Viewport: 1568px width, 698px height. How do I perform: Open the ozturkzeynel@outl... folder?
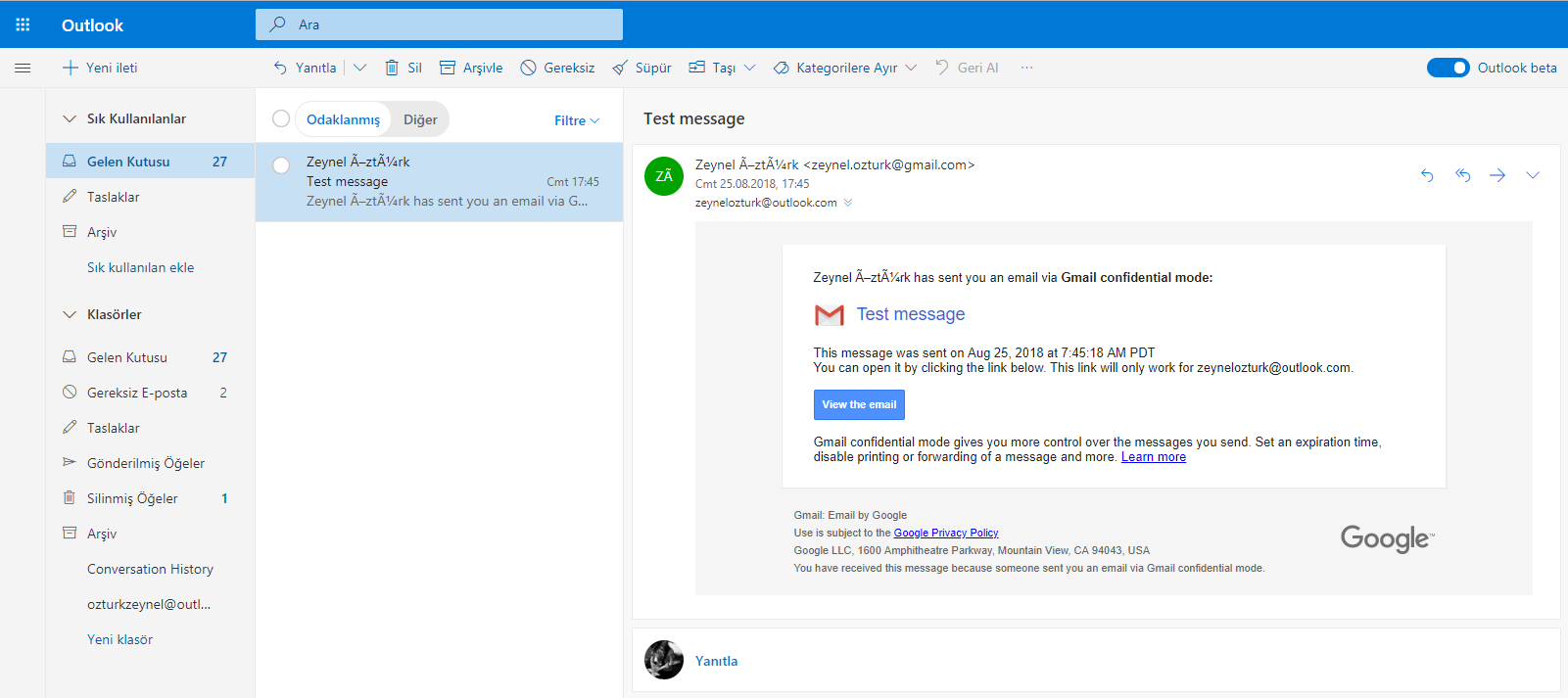click(x=150, y=604)
